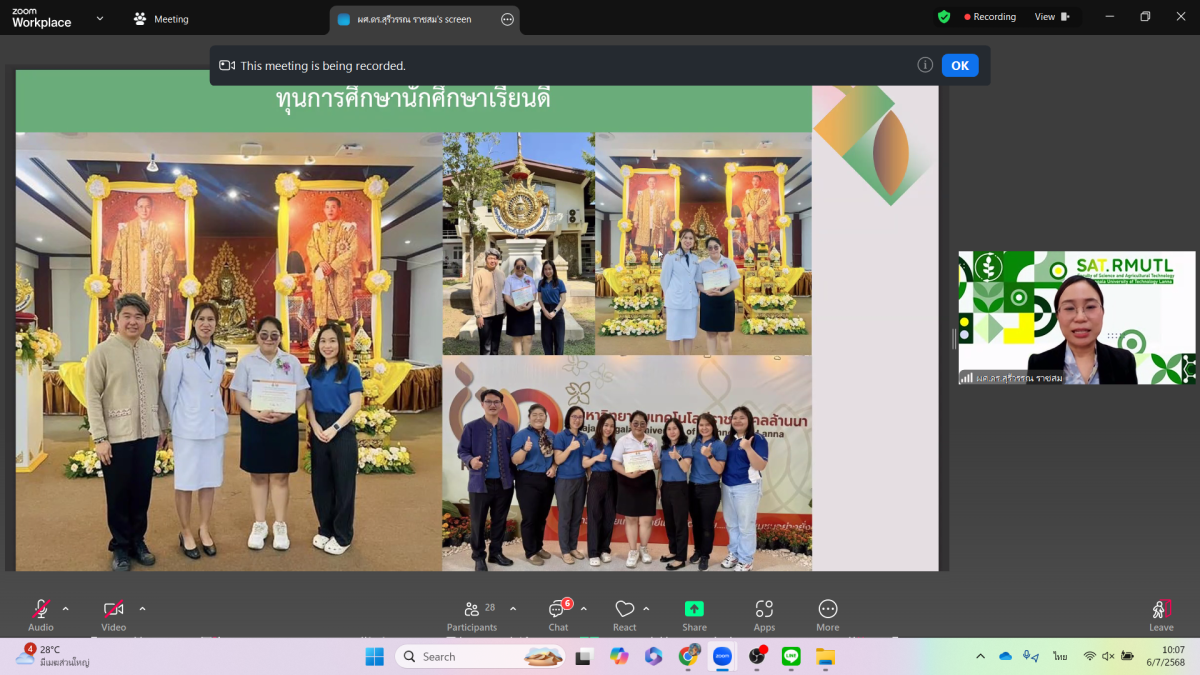This screenshot has height=675, width=1200.
Task: Select the speaker's video thumbnail
Action: pos(1077,318)
